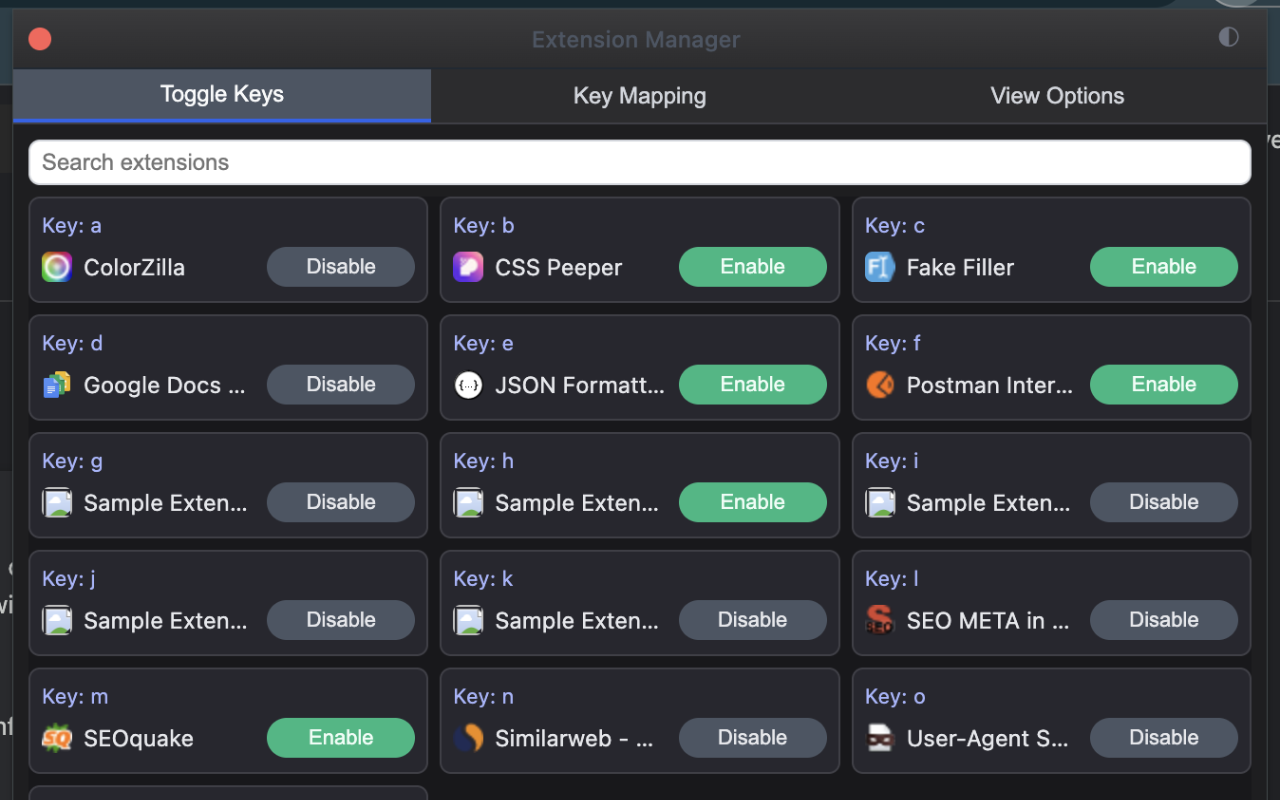1280x800 pixels.
Task: Click the Similarweb extension icon
Action: coord(468,738)
